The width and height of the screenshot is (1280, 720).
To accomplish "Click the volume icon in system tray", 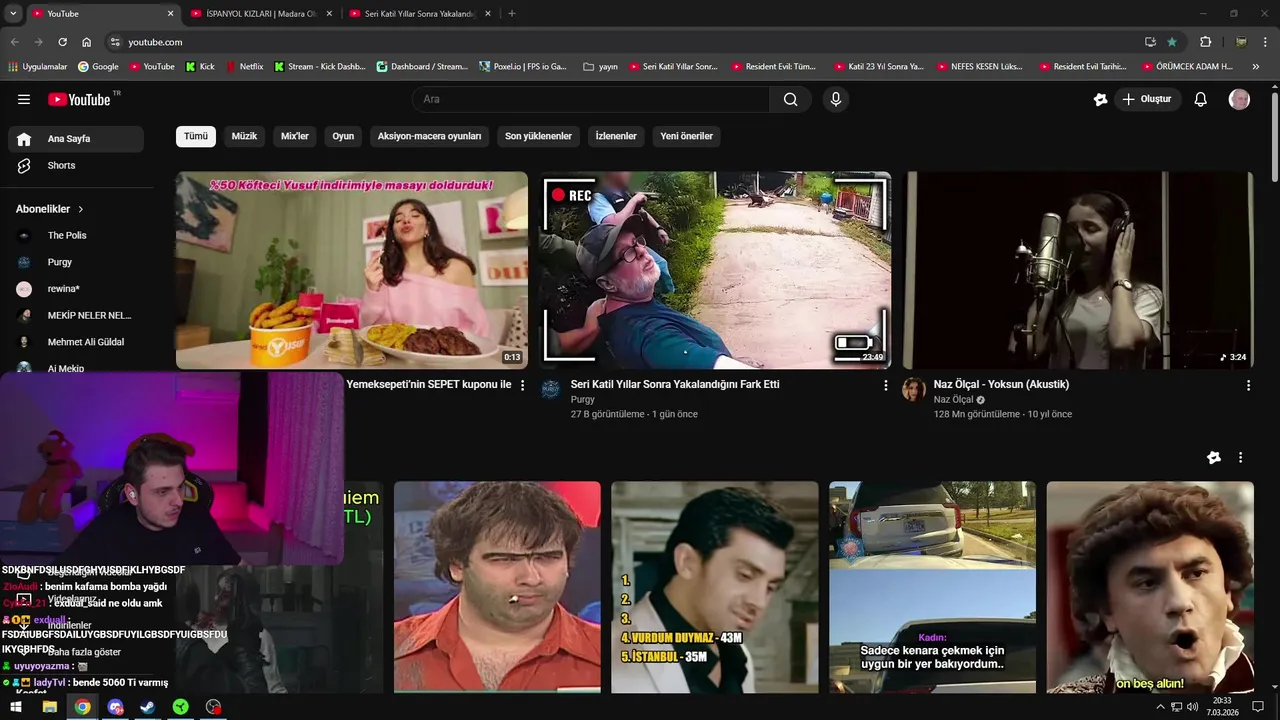I will pyautogui.click(x=1193, y=707).
